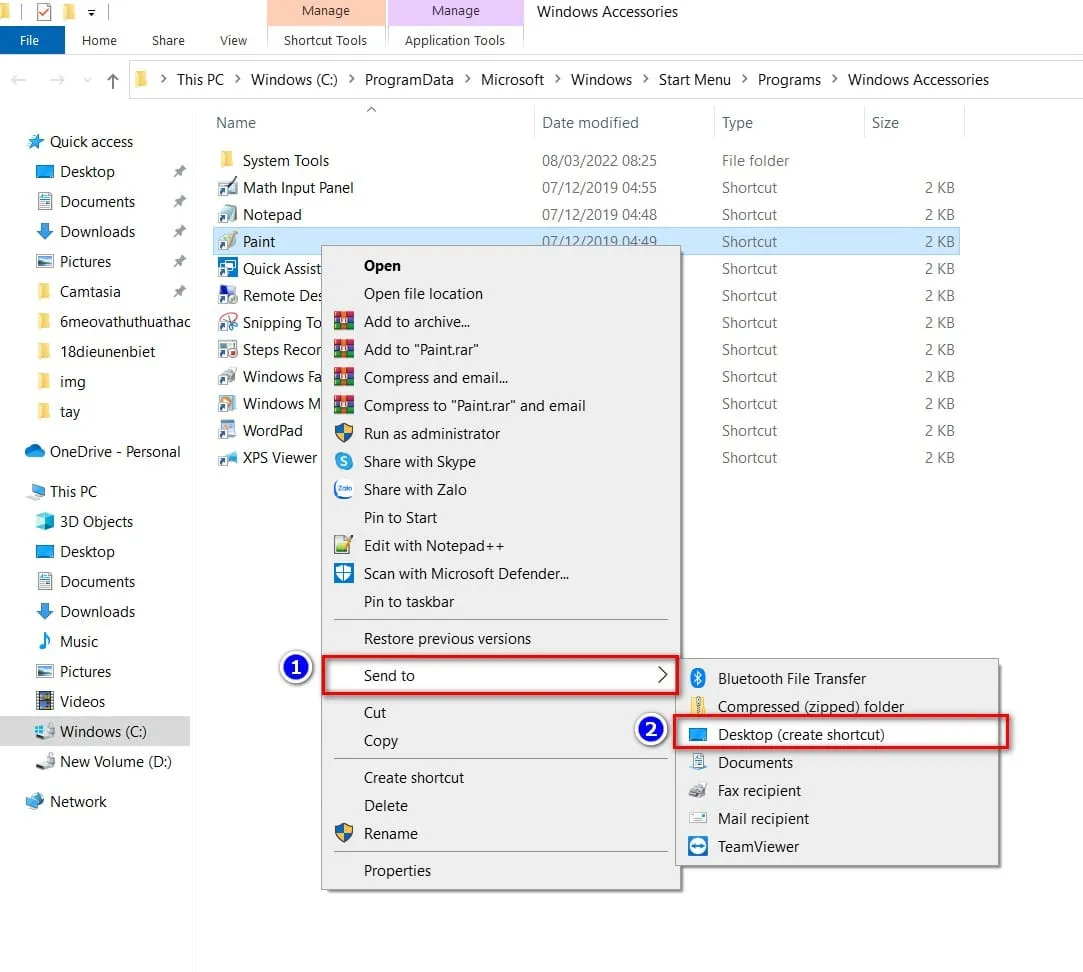1083x972 pixels.
Task: Open the recent locations dropdown arrow
Action: click(x=88, y=79)
